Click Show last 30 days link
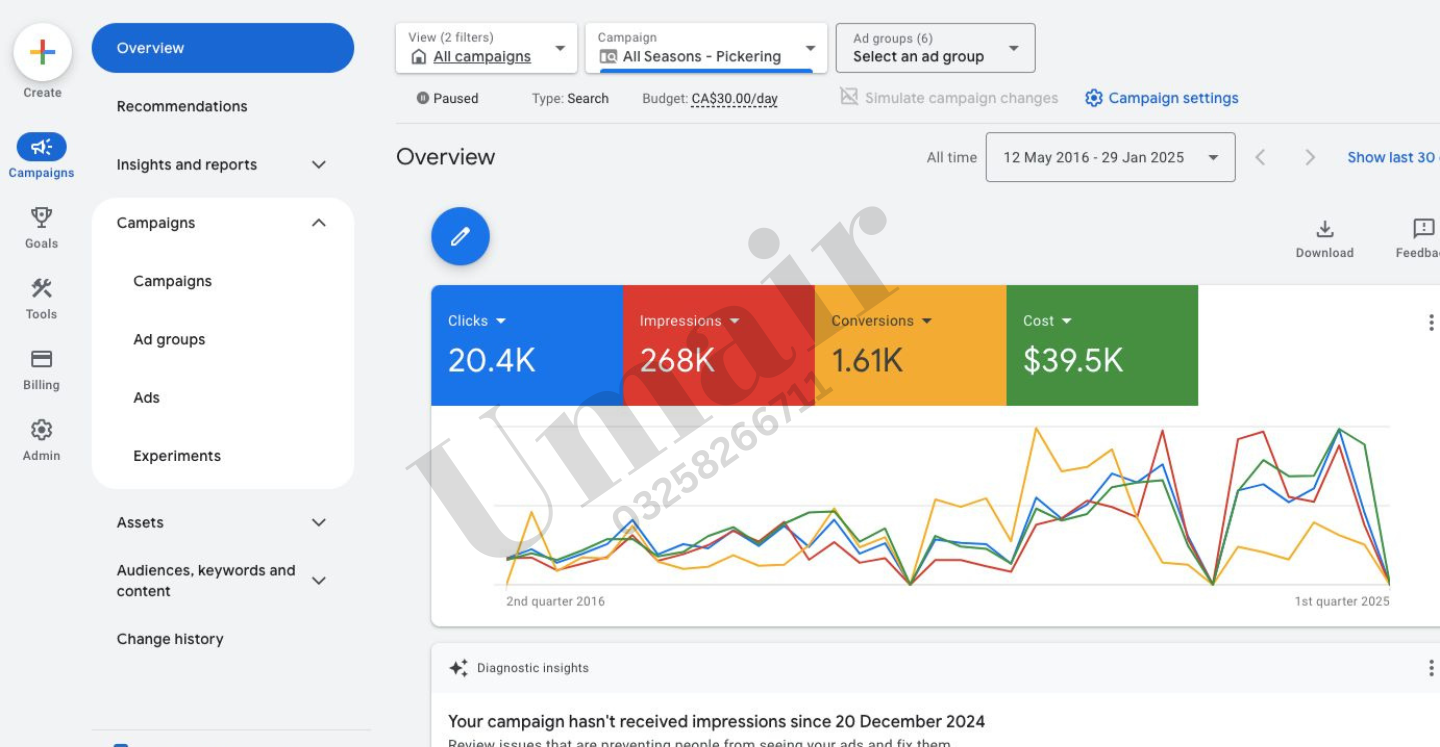This screenshot has width=1440, height=747. click(1393, 157)
